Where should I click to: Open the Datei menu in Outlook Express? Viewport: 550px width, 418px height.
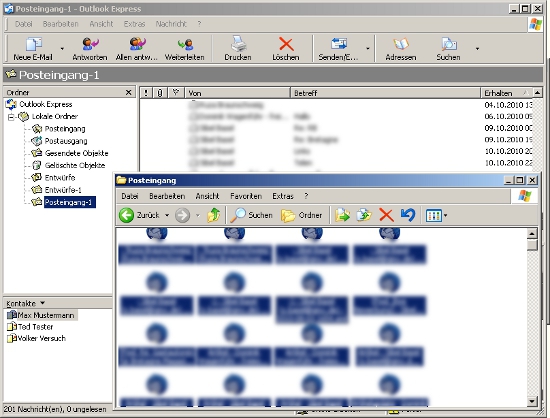pos(24,24)
